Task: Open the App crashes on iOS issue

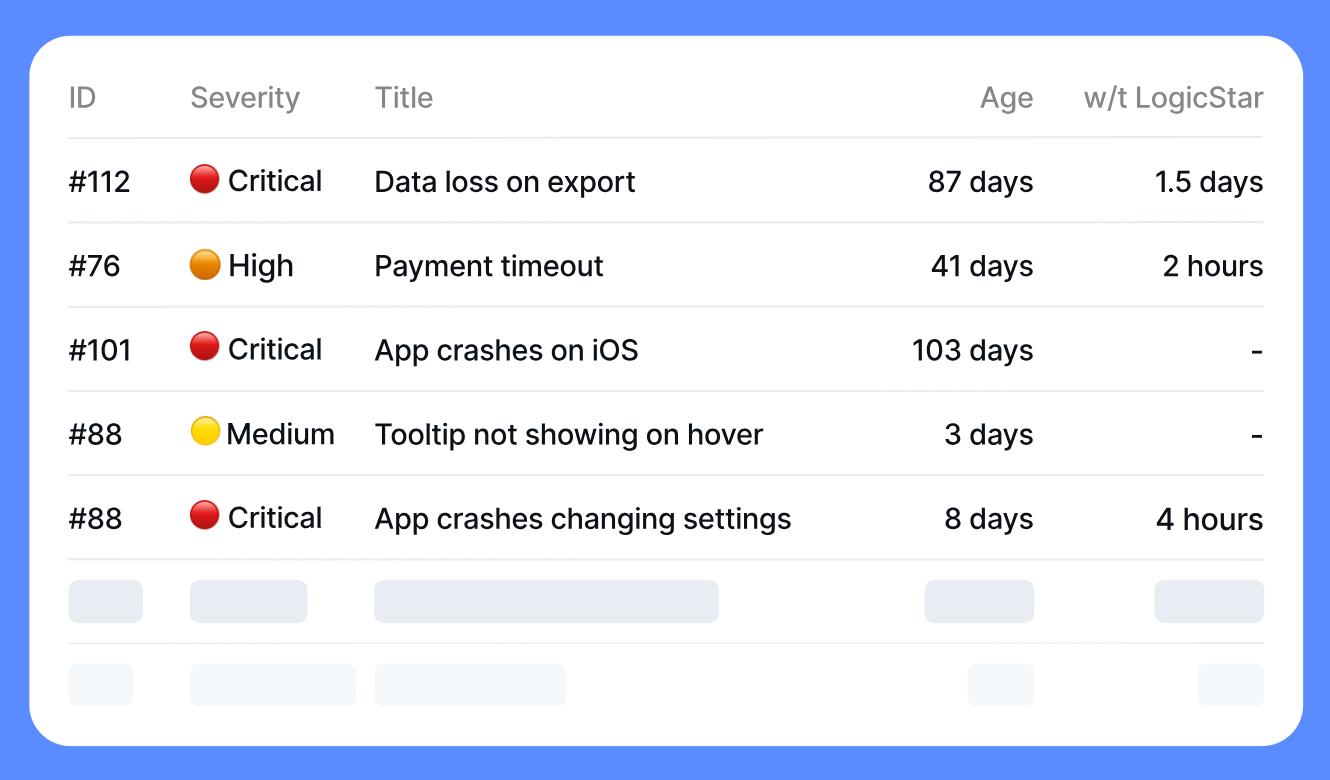Action: [506, 350]
